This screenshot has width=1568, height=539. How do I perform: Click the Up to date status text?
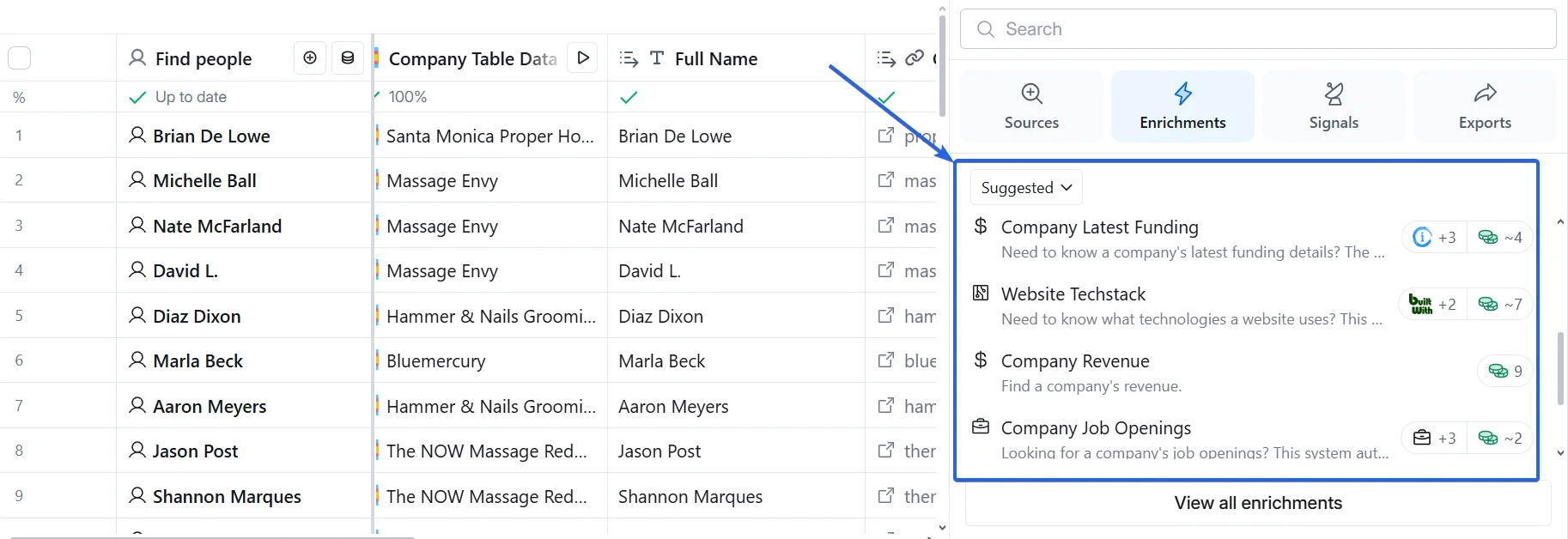[191, 97]
